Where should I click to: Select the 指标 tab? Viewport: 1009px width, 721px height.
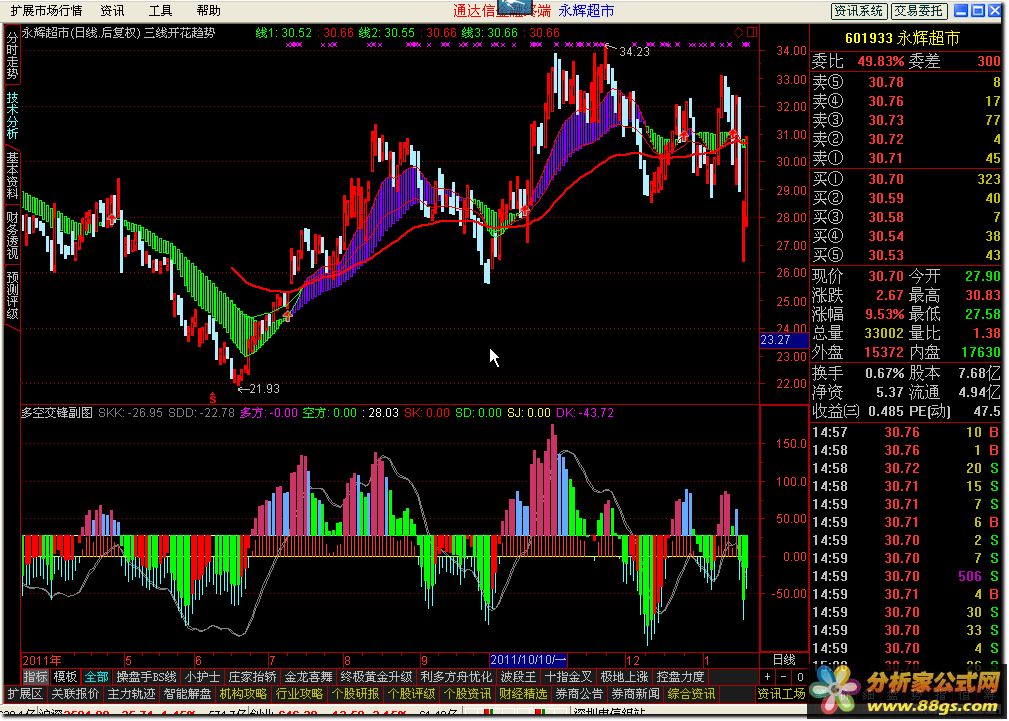pos(35,677)
